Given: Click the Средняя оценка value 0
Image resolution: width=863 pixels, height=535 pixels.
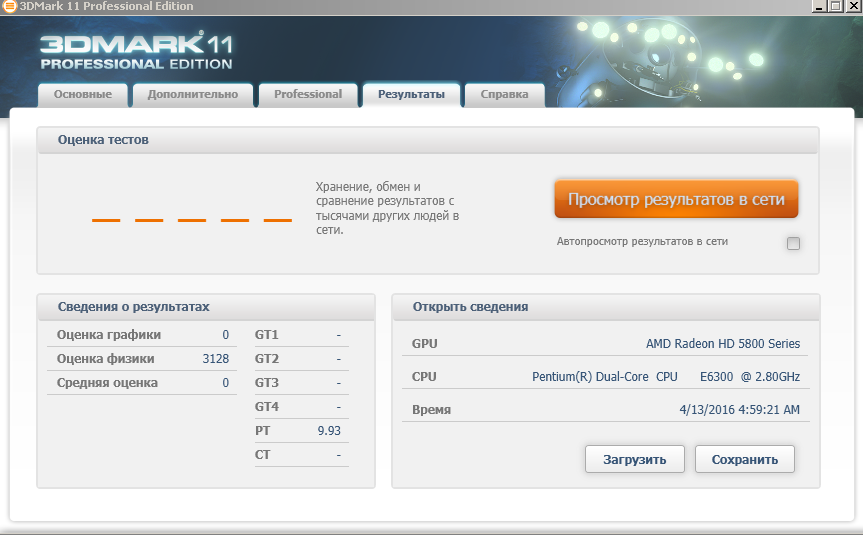Looking at the screenshot, I should click(226, 383).
